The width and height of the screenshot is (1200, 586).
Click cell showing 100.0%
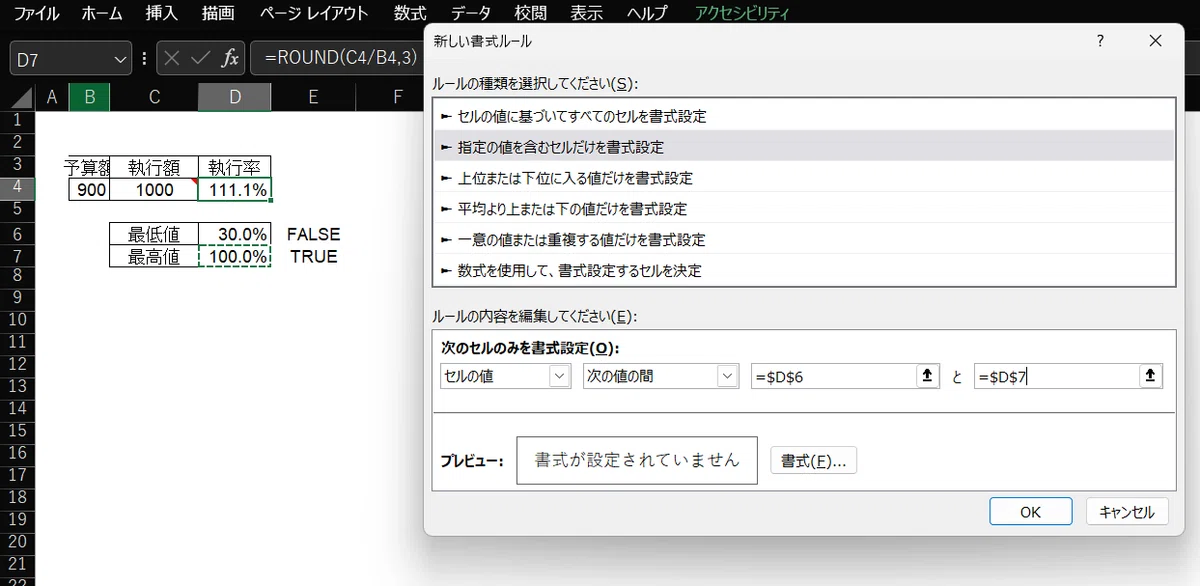coord(235,256)
